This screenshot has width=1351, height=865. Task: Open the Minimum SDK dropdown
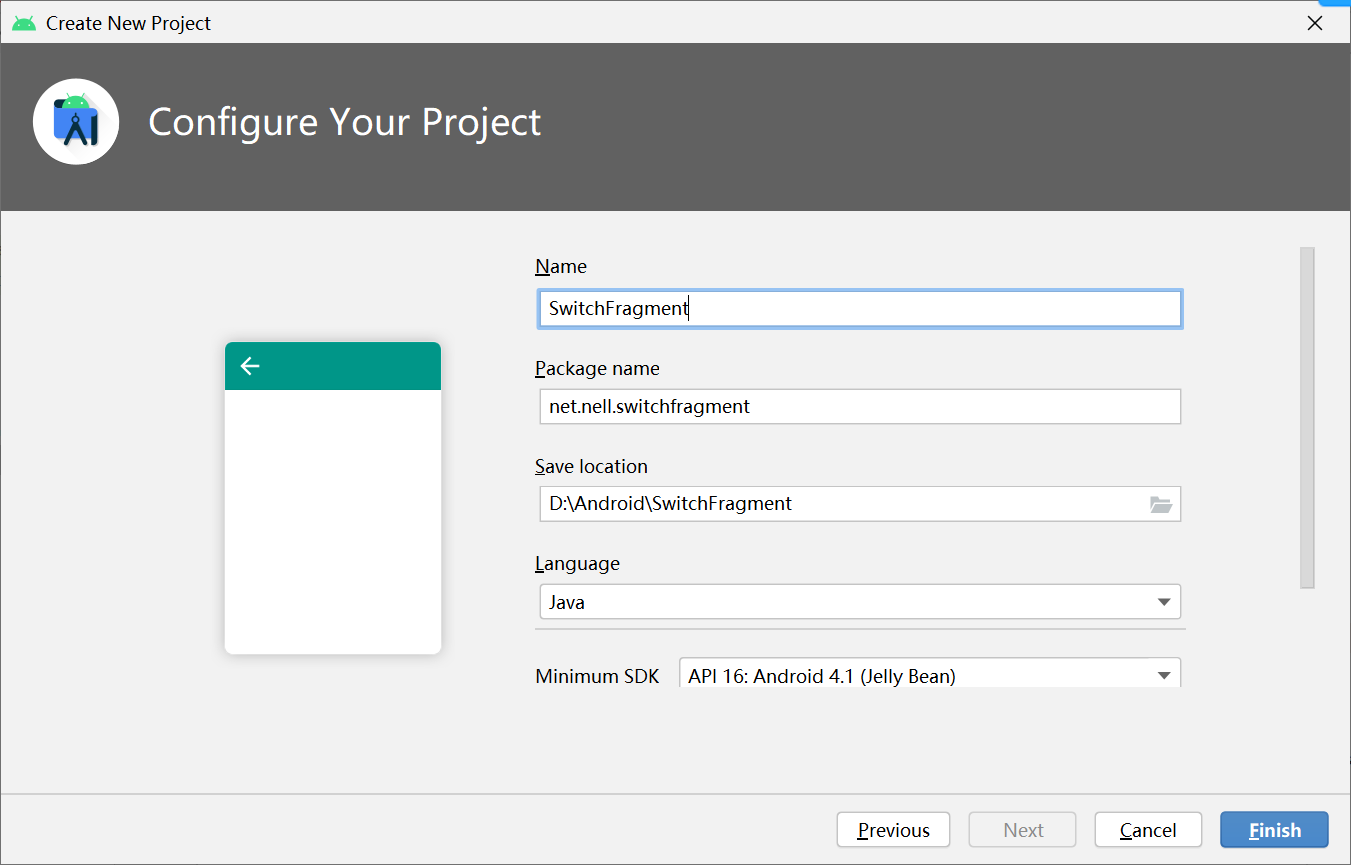[930, 673]
